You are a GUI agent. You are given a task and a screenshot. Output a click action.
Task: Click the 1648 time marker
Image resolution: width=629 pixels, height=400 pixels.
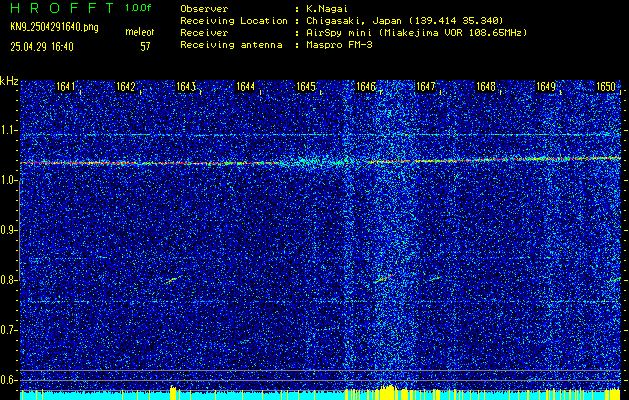coord(486,87)
